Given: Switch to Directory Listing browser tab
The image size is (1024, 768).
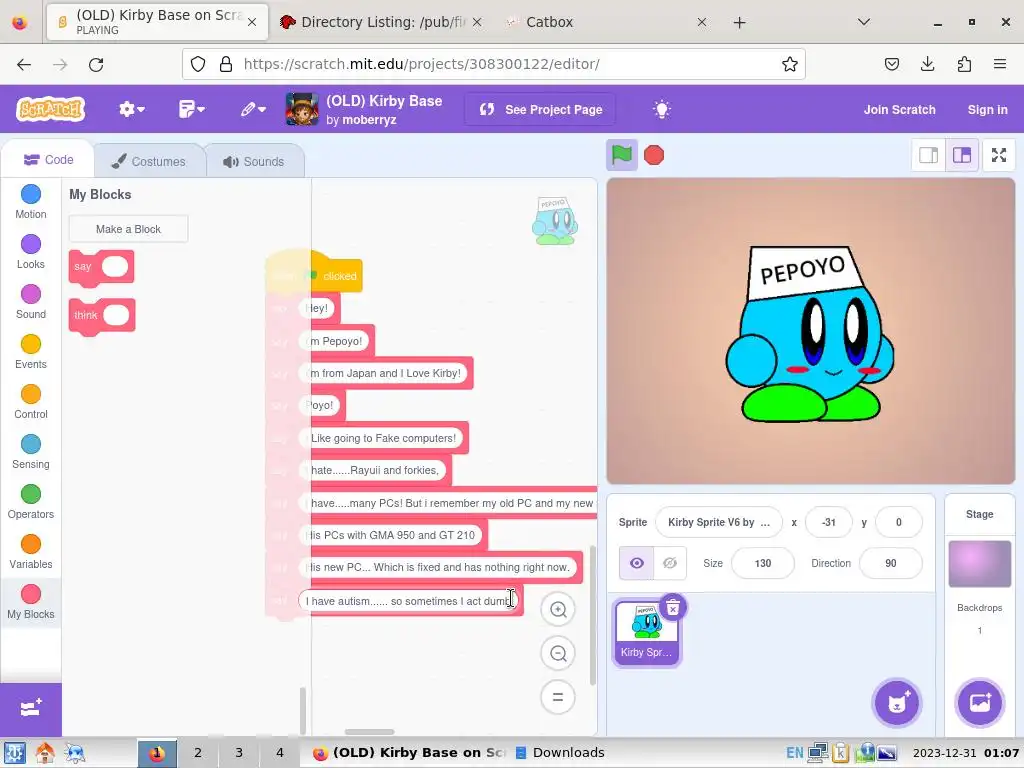Looking at the screenshot, I should tap(382, 22).
